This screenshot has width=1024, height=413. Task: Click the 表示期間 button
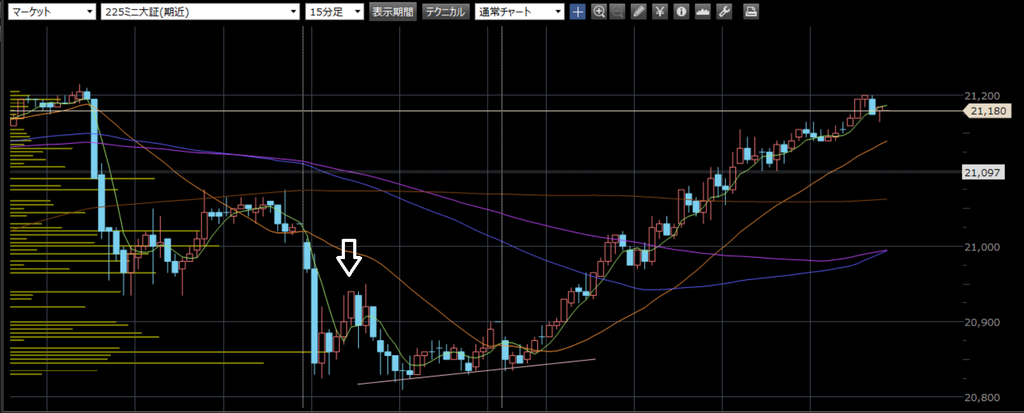pos(393,12)
